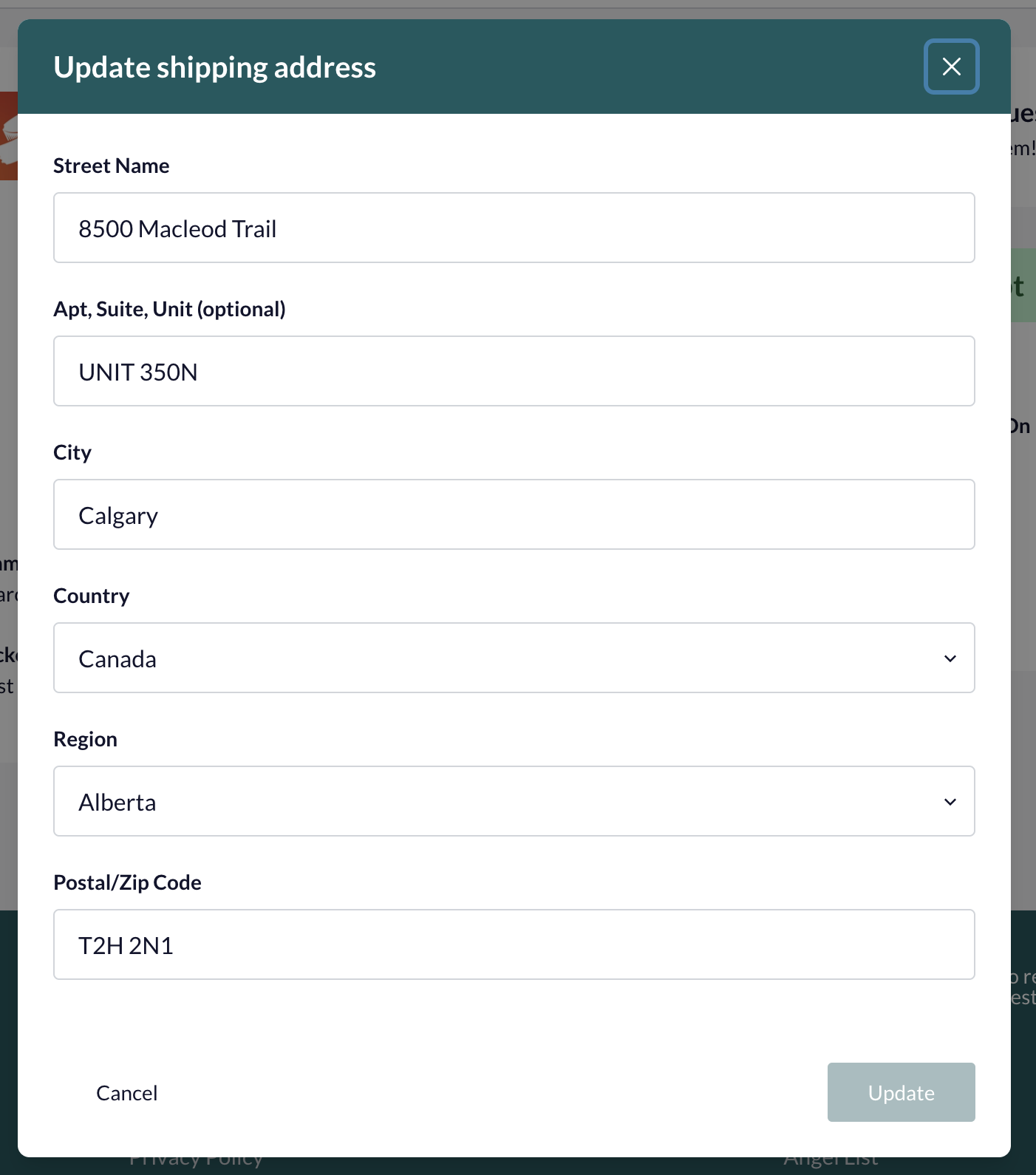The width and height of the screenshot is (1036, 1175).
Task: Click the Region label text
Action: tap(86, 739)
